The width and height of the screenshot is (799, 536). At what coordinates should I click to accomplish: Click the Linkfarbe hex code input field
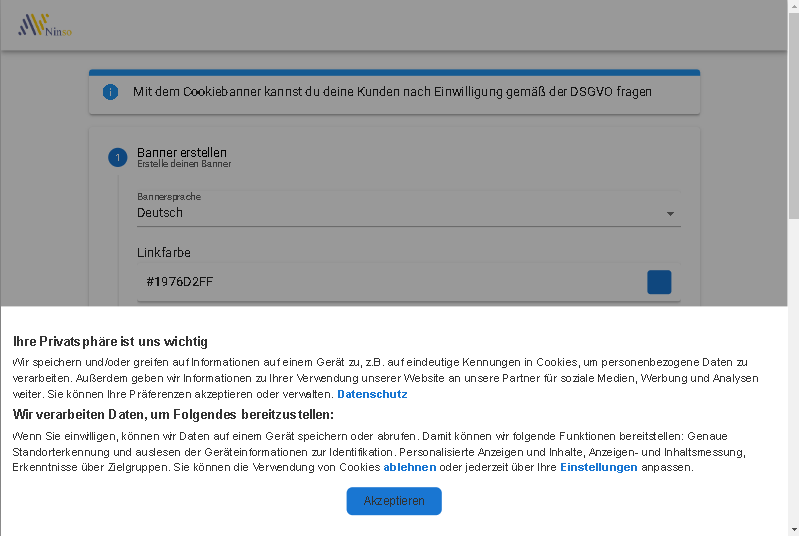coord(390,282)
